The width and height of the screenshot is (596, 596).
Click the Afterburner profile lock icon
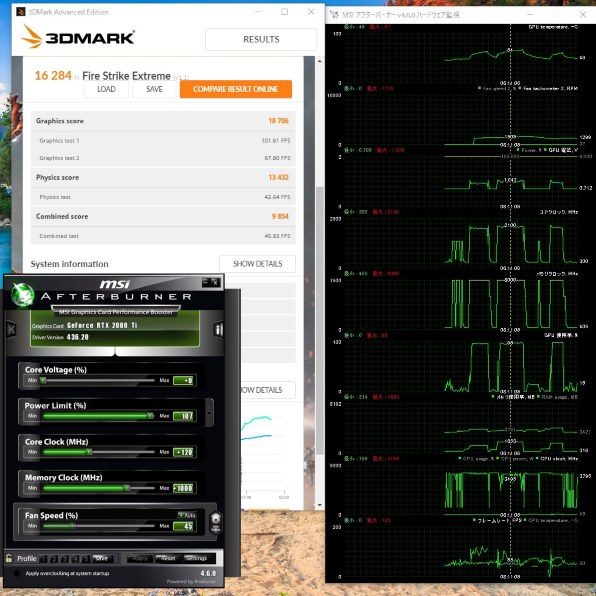coord(8,558)
